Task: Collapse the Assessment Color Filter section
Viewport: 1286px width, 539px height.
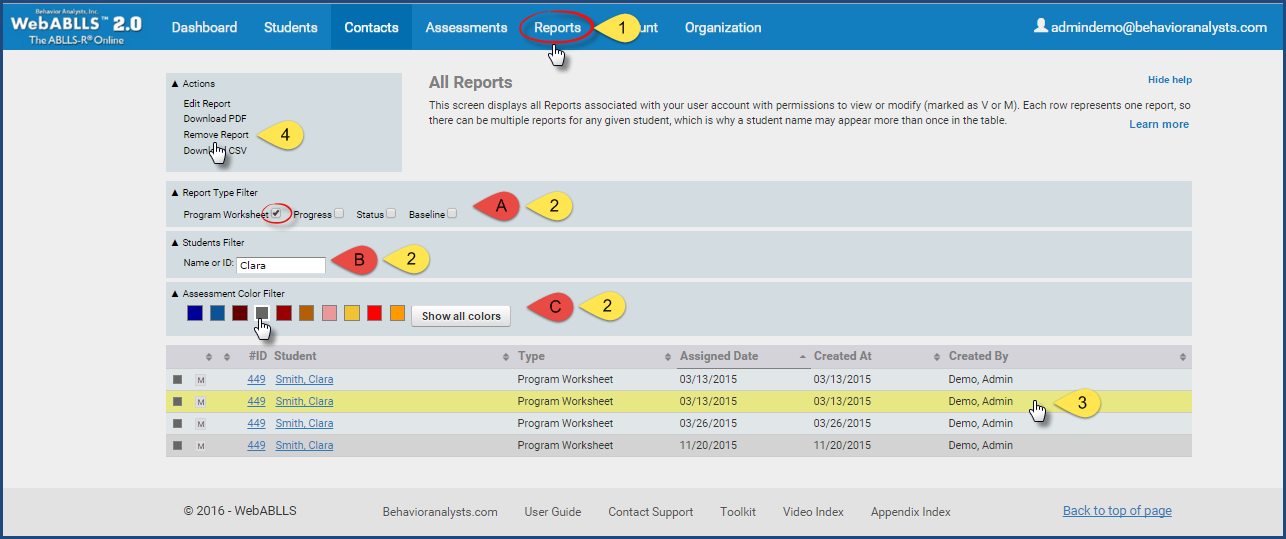Action: point(176,294)
